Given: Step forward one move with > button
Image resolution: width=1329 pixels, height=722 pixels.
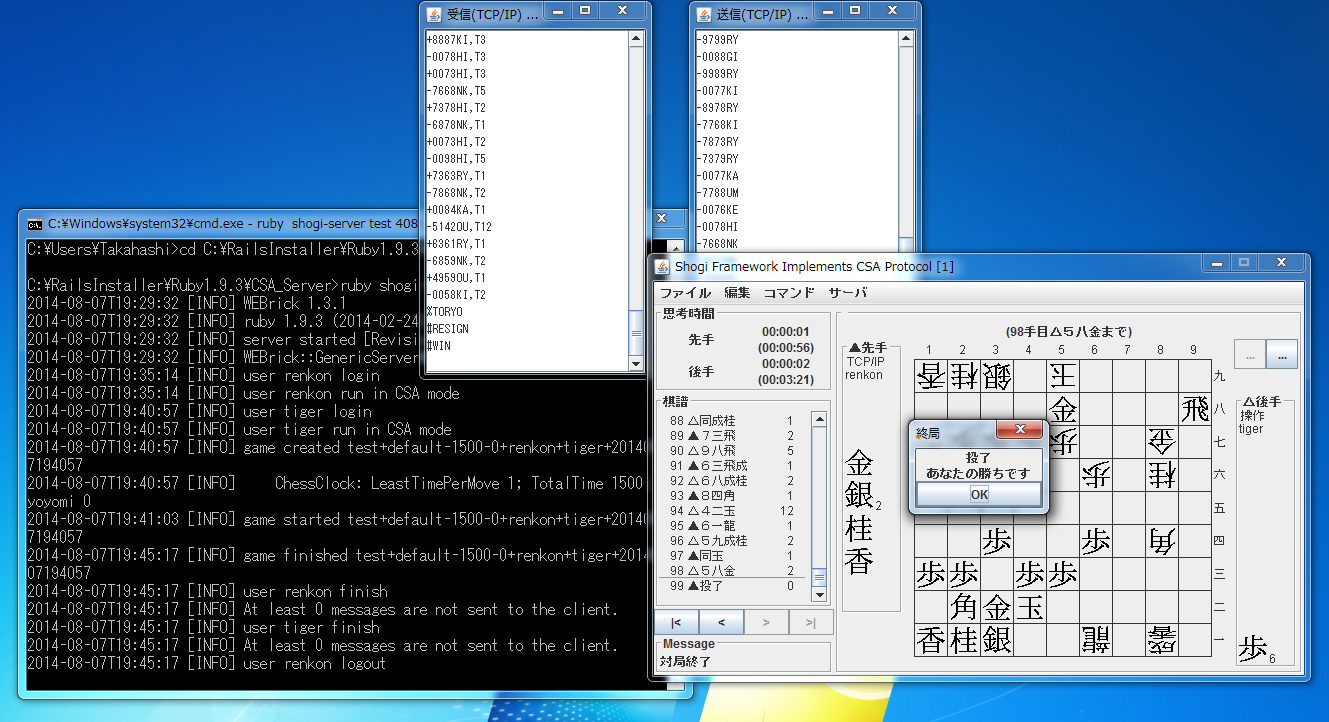Looking at the screenshot, I should point(765,622).
